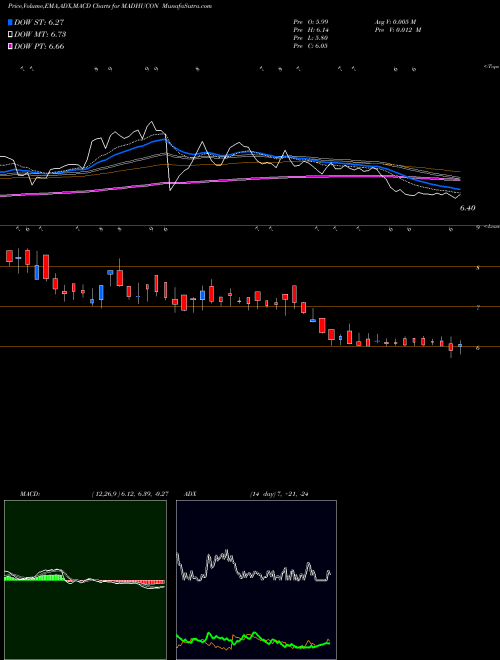The height and width of the screenshot is (660, 500).
Task: Click the ADX values '(14 day) 7, +21, -24'
Action: [x=279, y=494]
